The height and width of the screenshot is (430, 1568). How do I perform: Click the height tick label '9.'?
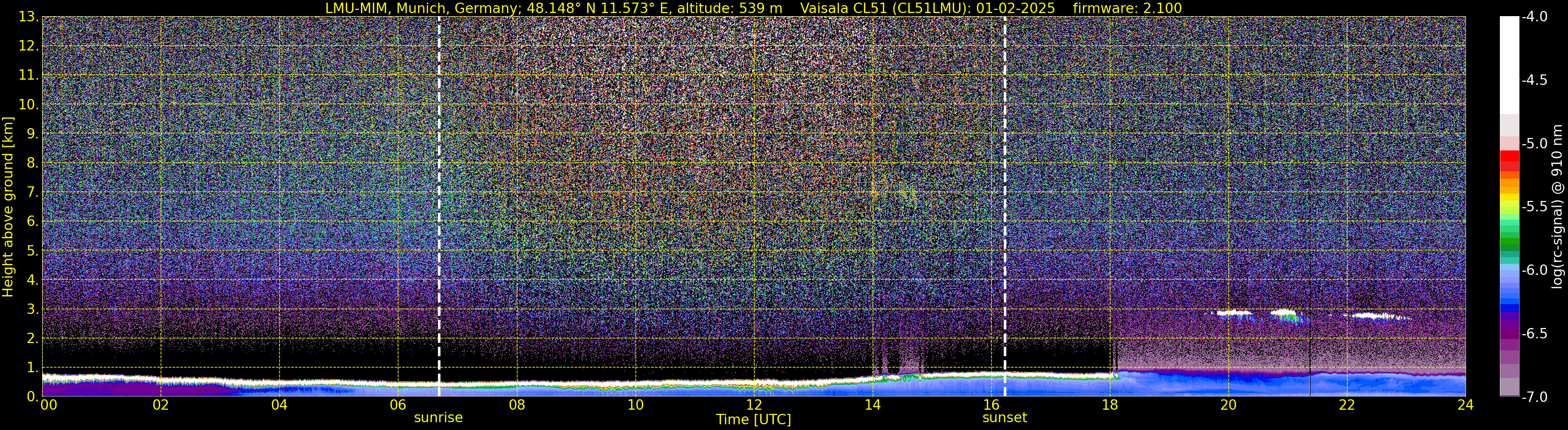(x=33, y=134)
